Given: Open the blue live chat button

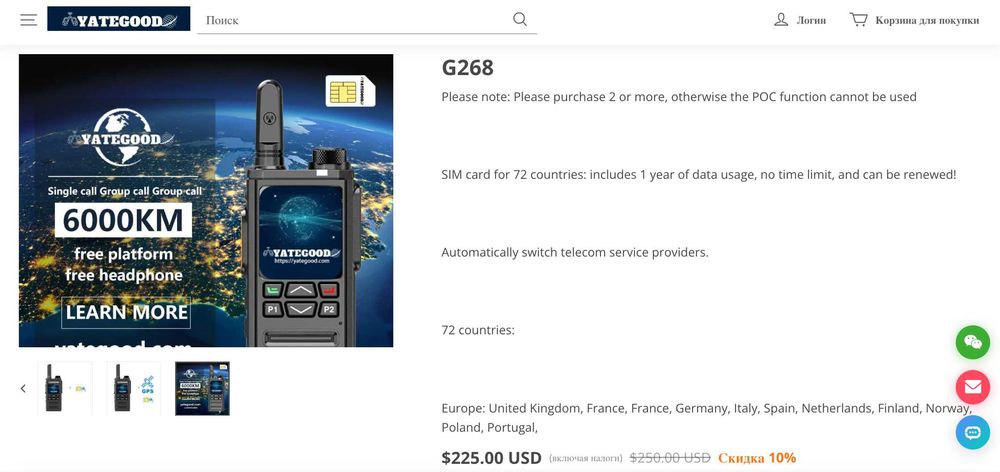Looking at the screenshot, I should [x=973, y=432].
